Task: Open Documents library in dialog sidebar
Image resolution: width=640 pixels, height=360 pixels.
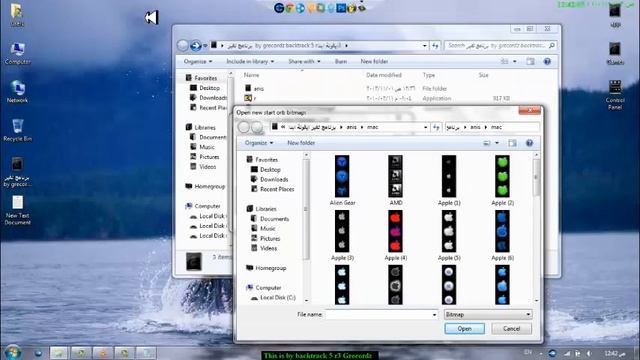Action: [270, 219]
